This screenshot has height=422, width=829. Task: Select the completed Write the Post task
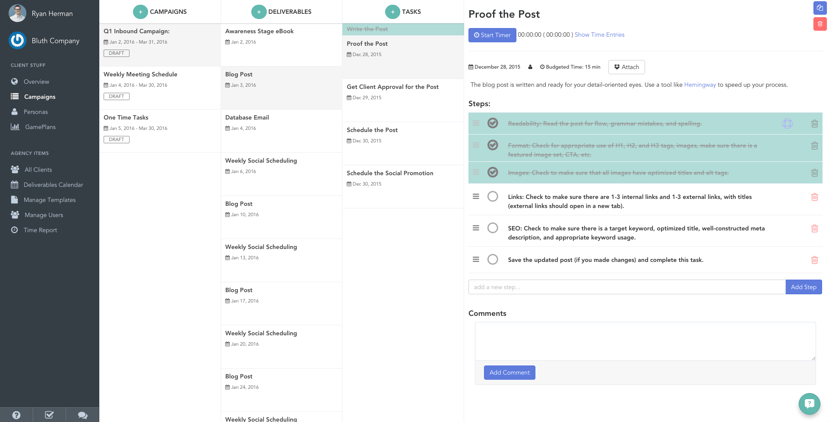[403, 29]
